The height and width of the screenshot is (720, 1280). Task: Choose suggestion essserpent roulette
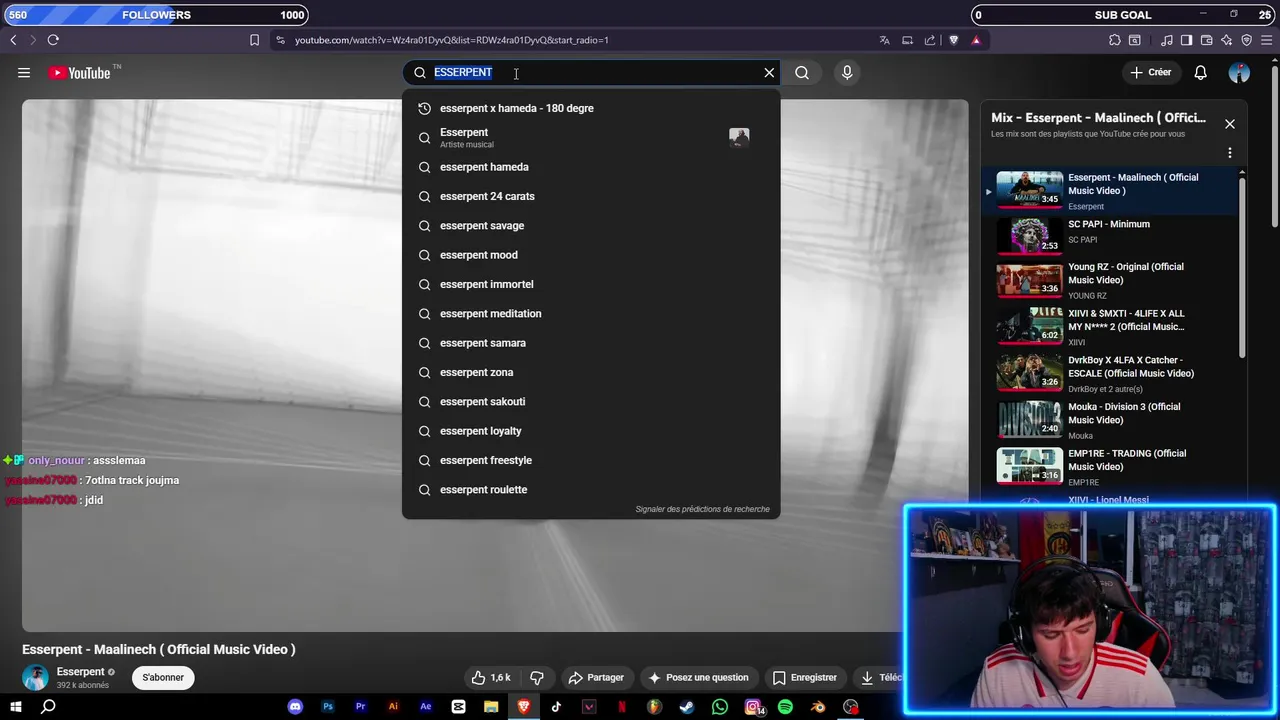[591, 490]
